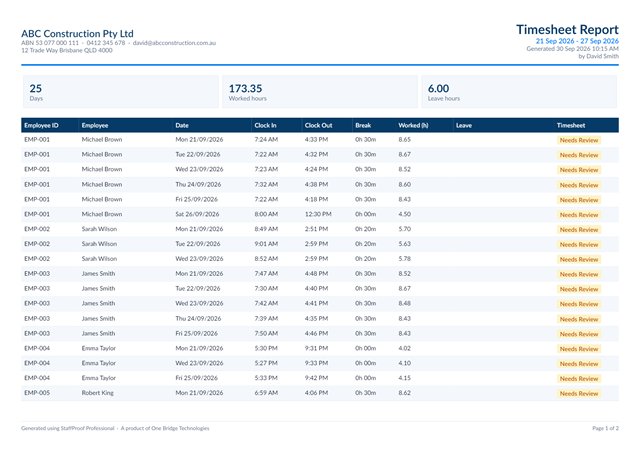Viewport: 640px width, 452px height.
Task: Click Needs Review badge for James Smith Mon 21/09/2026
Action: tap(579, 274)
